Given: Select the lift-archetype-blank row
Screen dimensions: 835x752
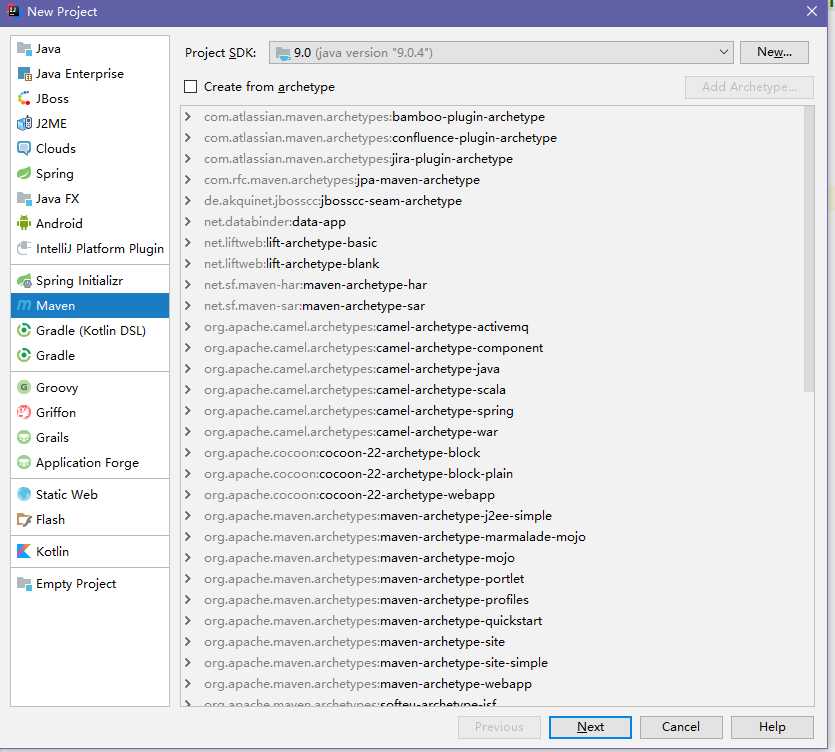Looking at the screenshot, I should pyautogui.click(x=493, y=264).
